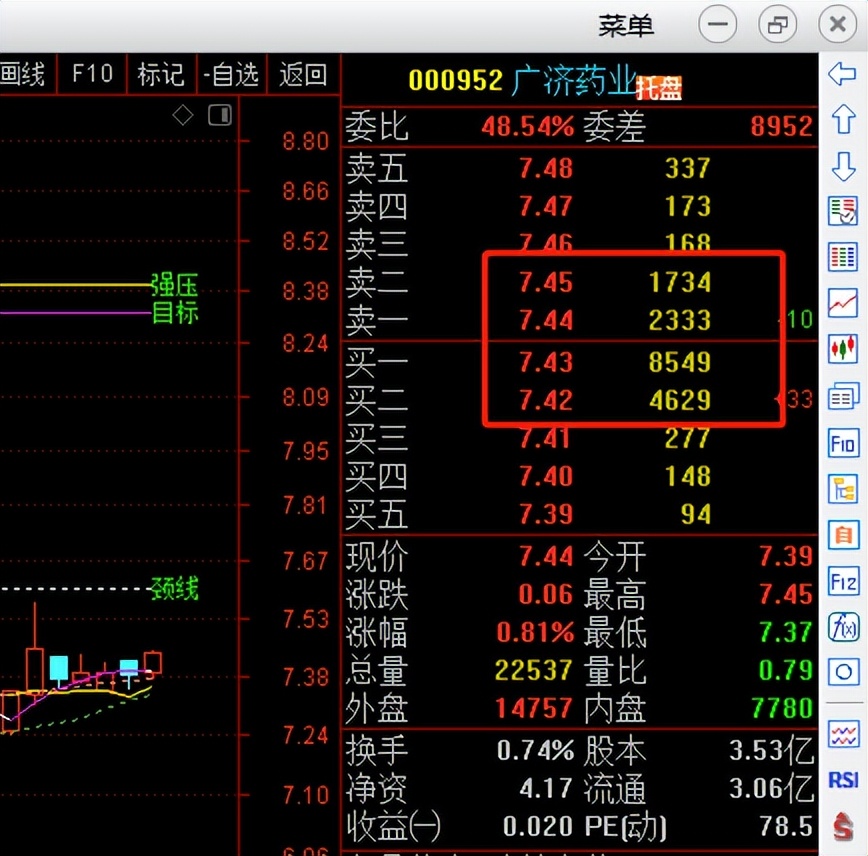The width and height of the screenshot is (868, 856).
Task: Click the 广济药业 stock name header
Action: pos(573,81)
